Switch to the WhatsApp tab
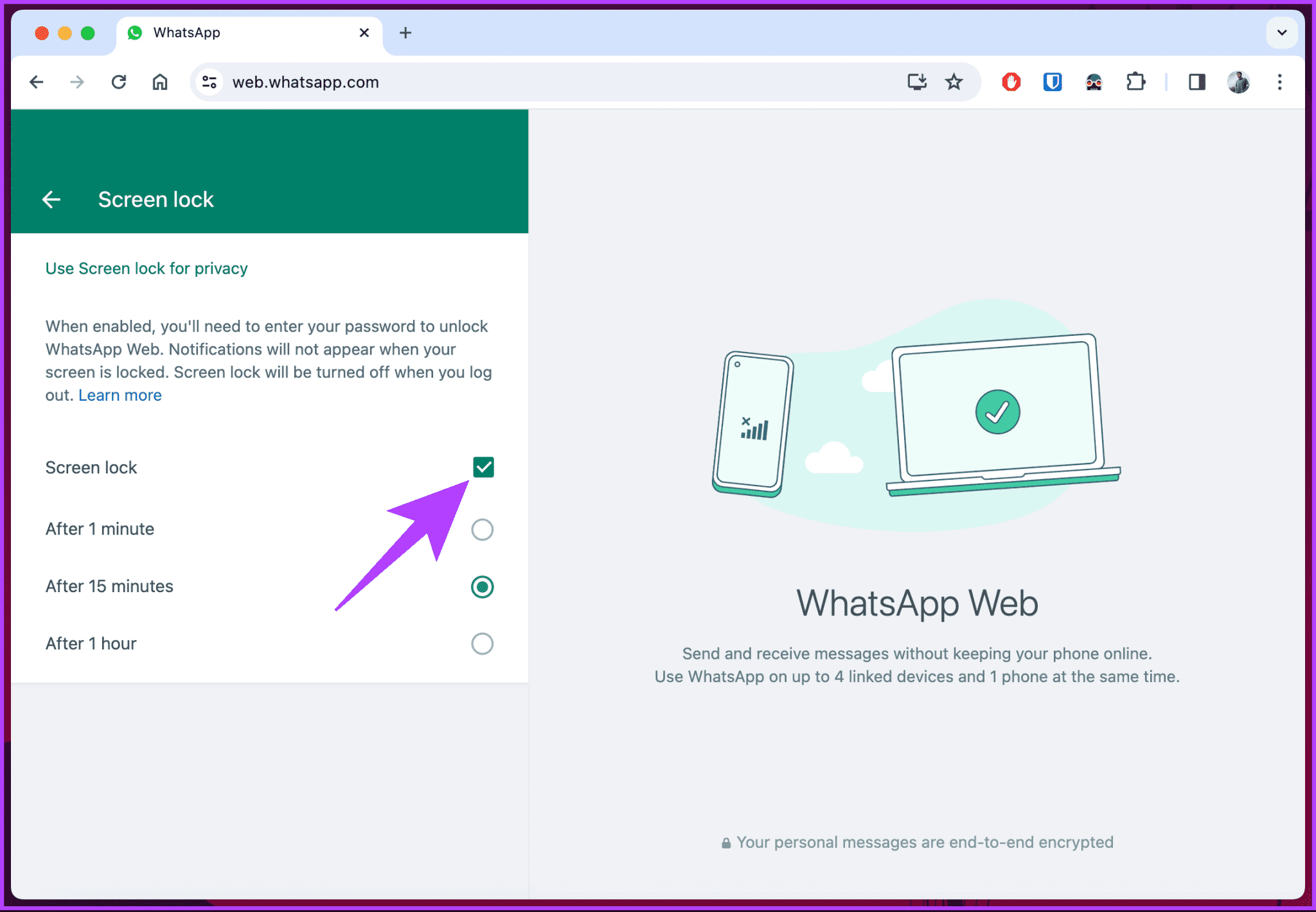 point(249,33)
